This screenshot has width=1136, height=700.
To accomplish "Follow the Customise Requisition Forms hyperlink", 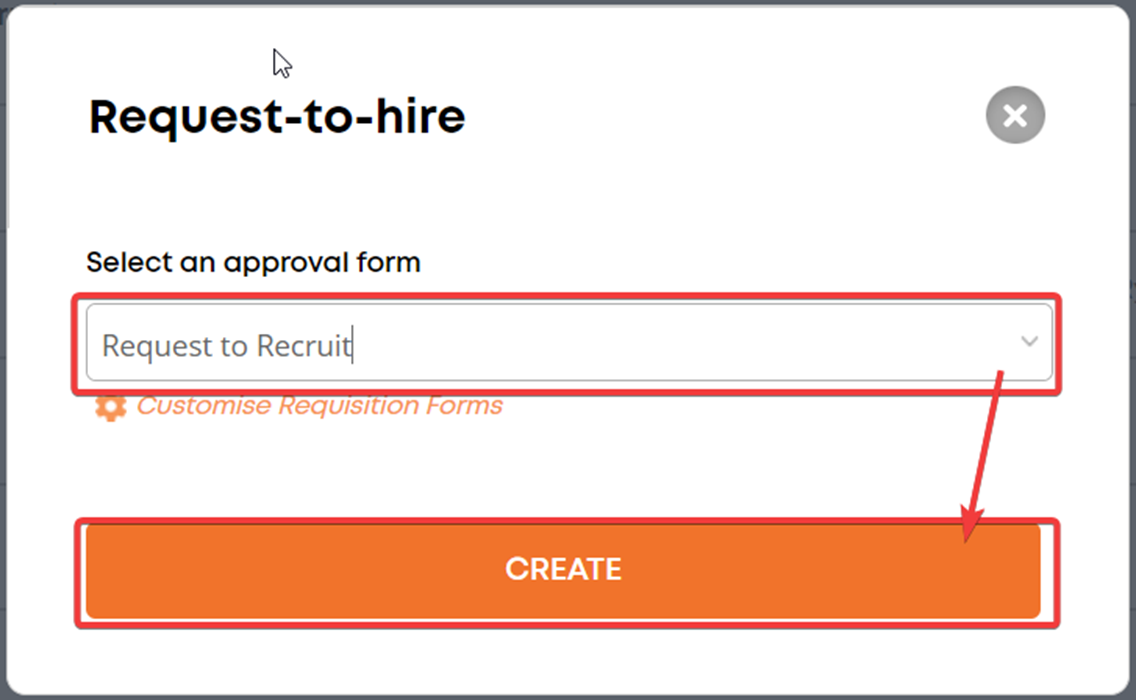I will click(320, 406).
